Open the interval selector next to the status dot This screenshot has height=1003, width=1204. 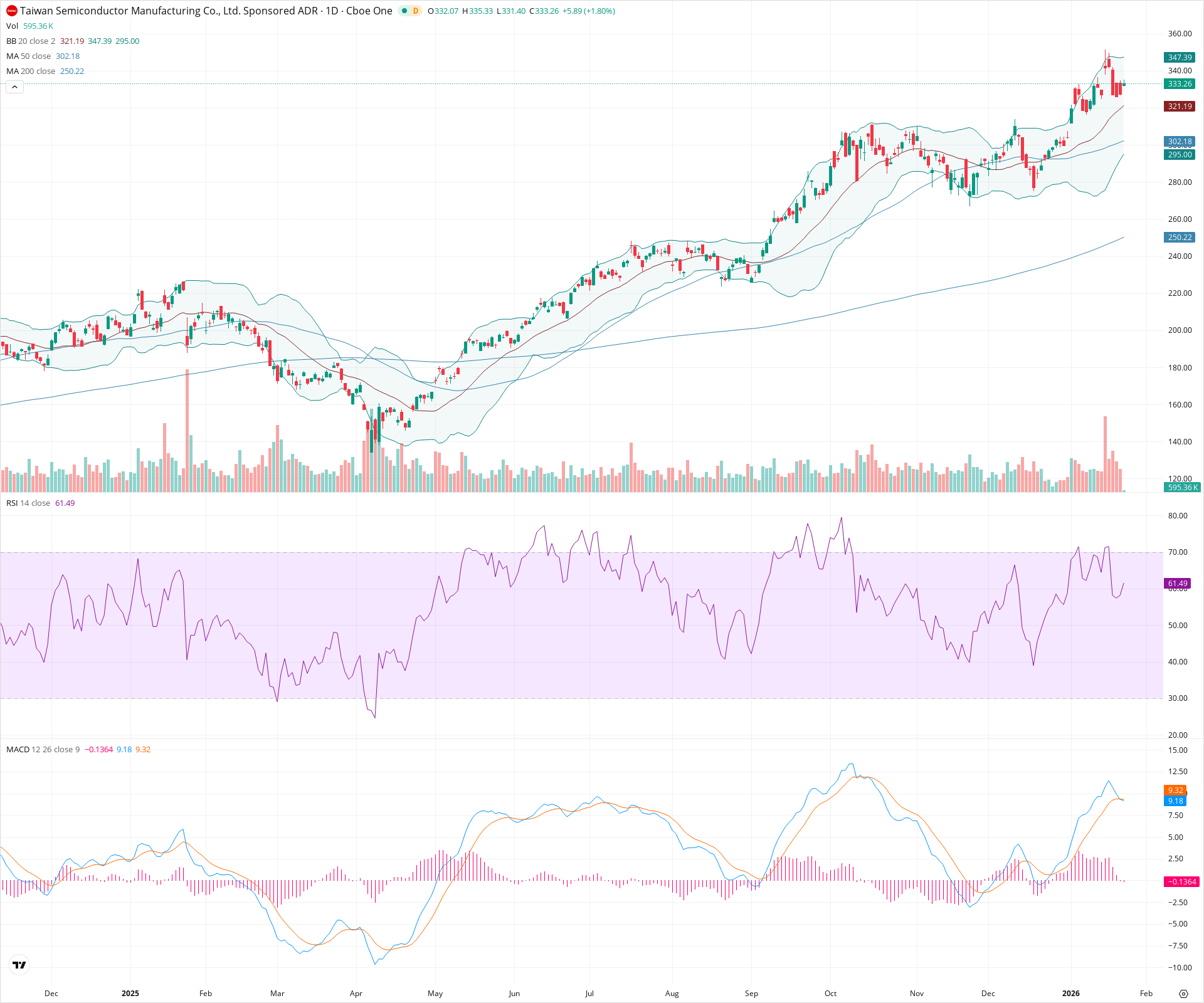415,11
